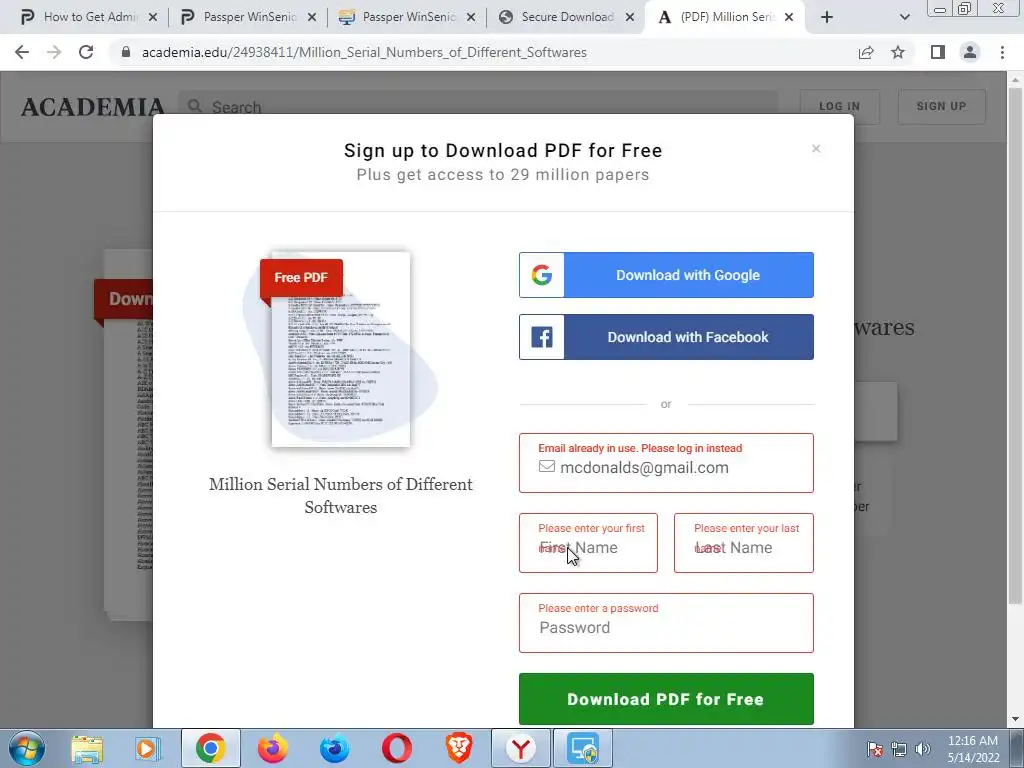Click the green 'Download PDF for Free' button
This screenshot has width=1024, height=768.
tap(666, 699)
